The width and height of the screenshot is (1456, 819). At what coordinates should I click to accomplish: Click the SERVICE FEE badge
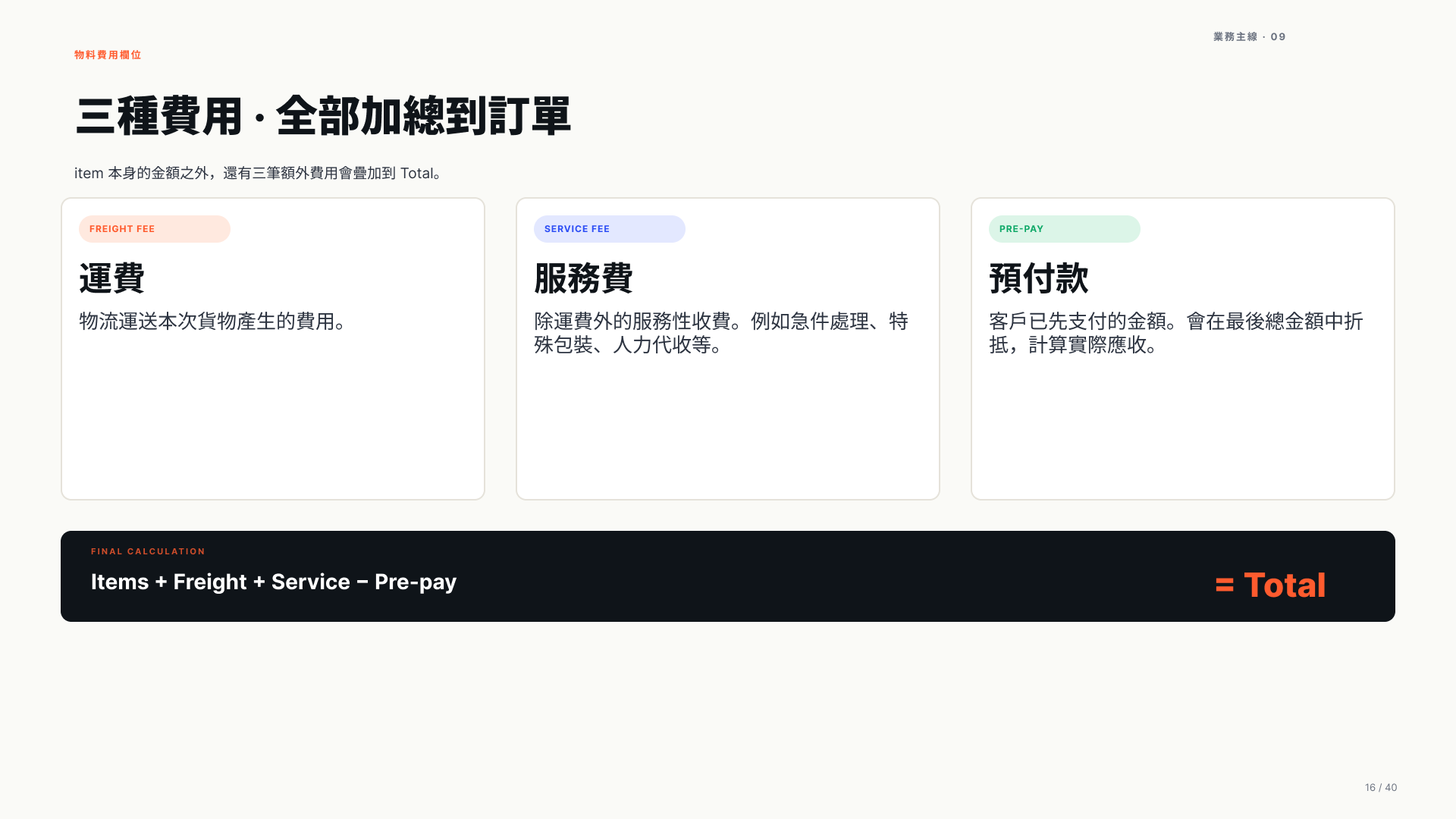click(610, 229)
